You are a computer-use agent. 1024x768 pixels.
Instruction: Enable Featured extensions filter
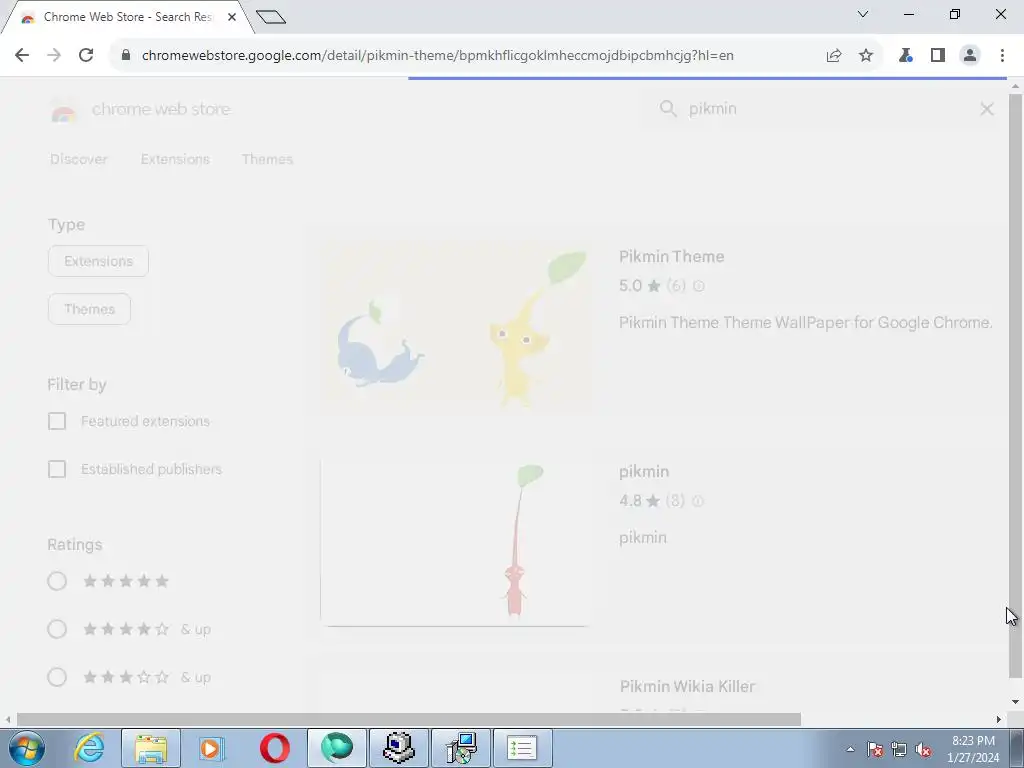(x=57, y=421)
